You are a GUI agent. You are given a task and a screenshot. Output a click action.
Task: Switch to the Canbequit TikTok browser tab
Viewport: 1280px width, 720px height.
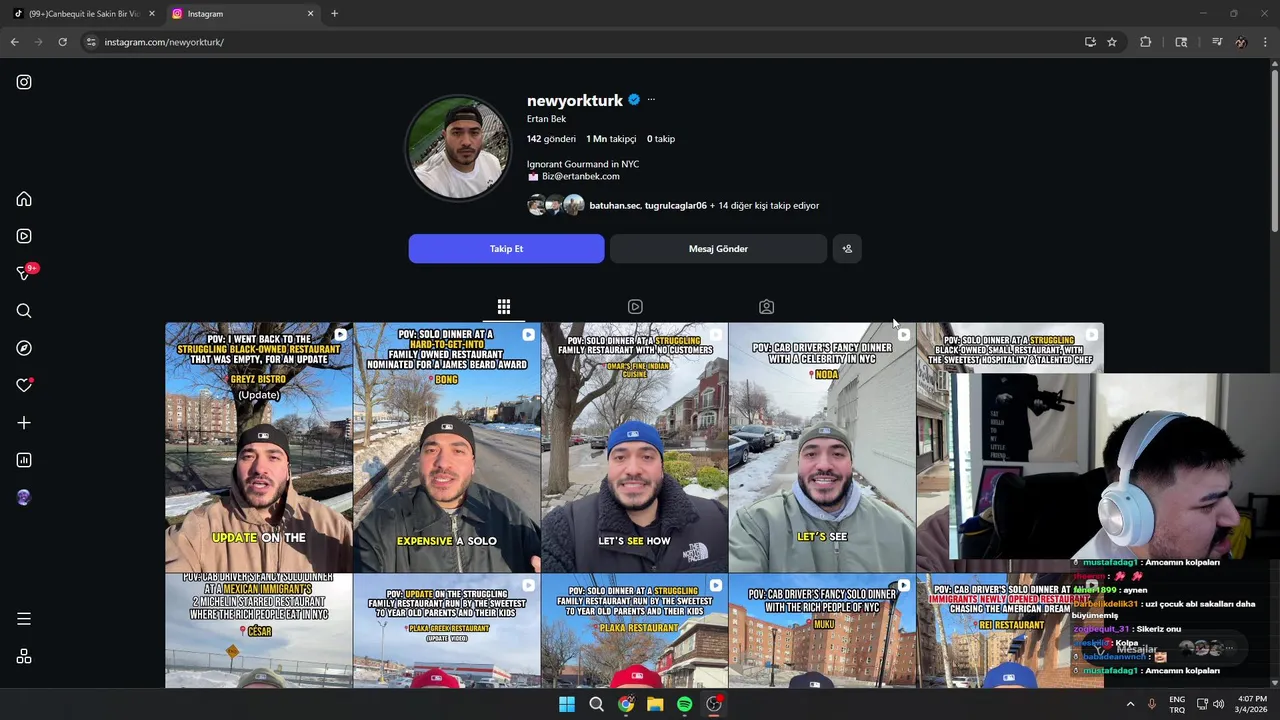pyautogui.click(x=83, y=14)
